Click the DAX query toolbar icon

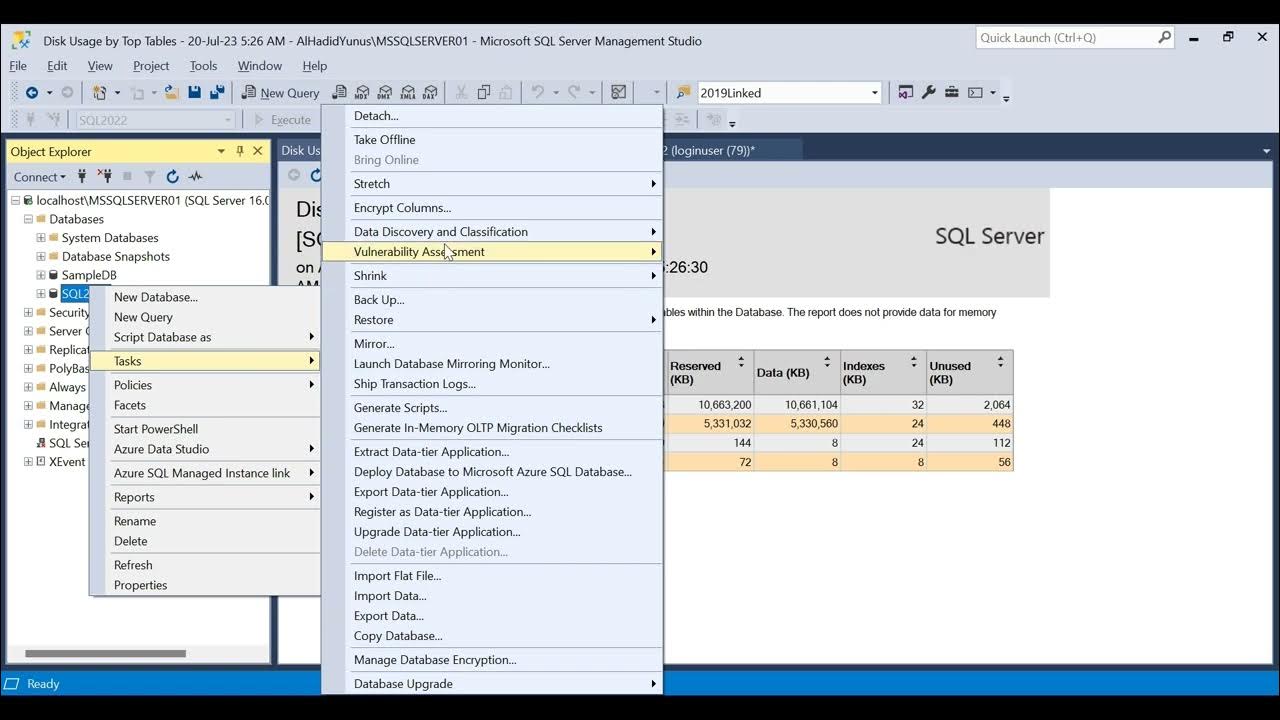[x=430, y=93]
